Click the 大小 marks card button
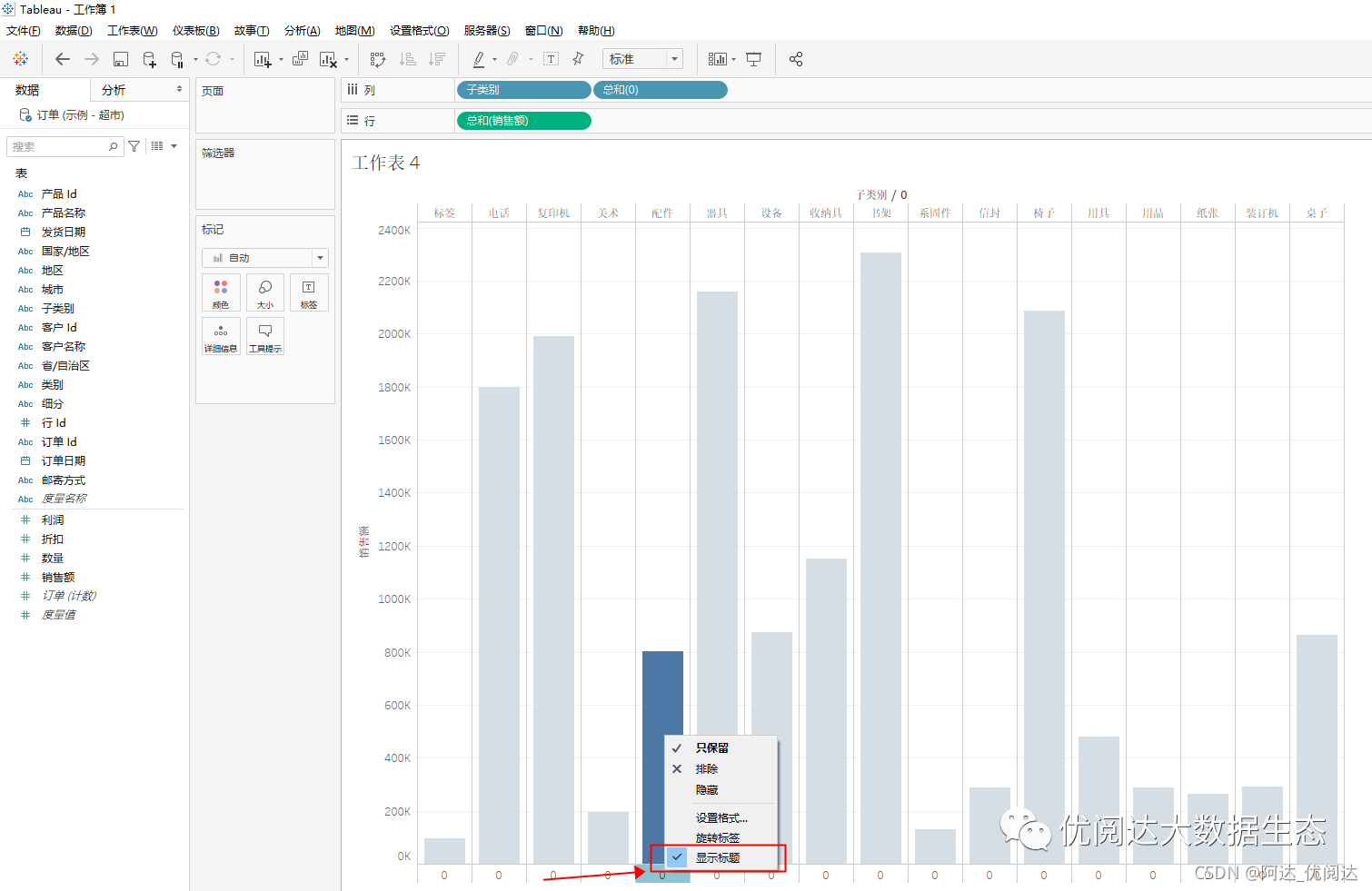 coord(265,293)
